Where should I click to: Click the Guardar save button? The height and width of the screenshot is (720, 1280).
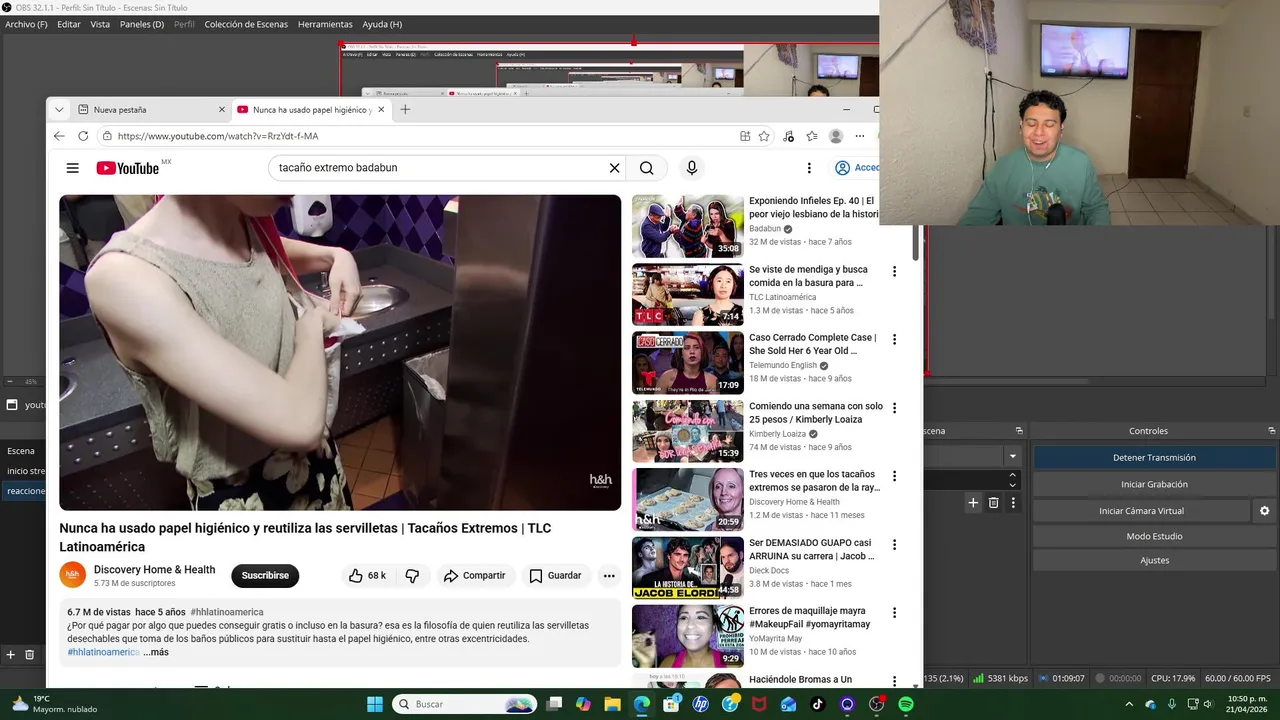pos(555,576)
